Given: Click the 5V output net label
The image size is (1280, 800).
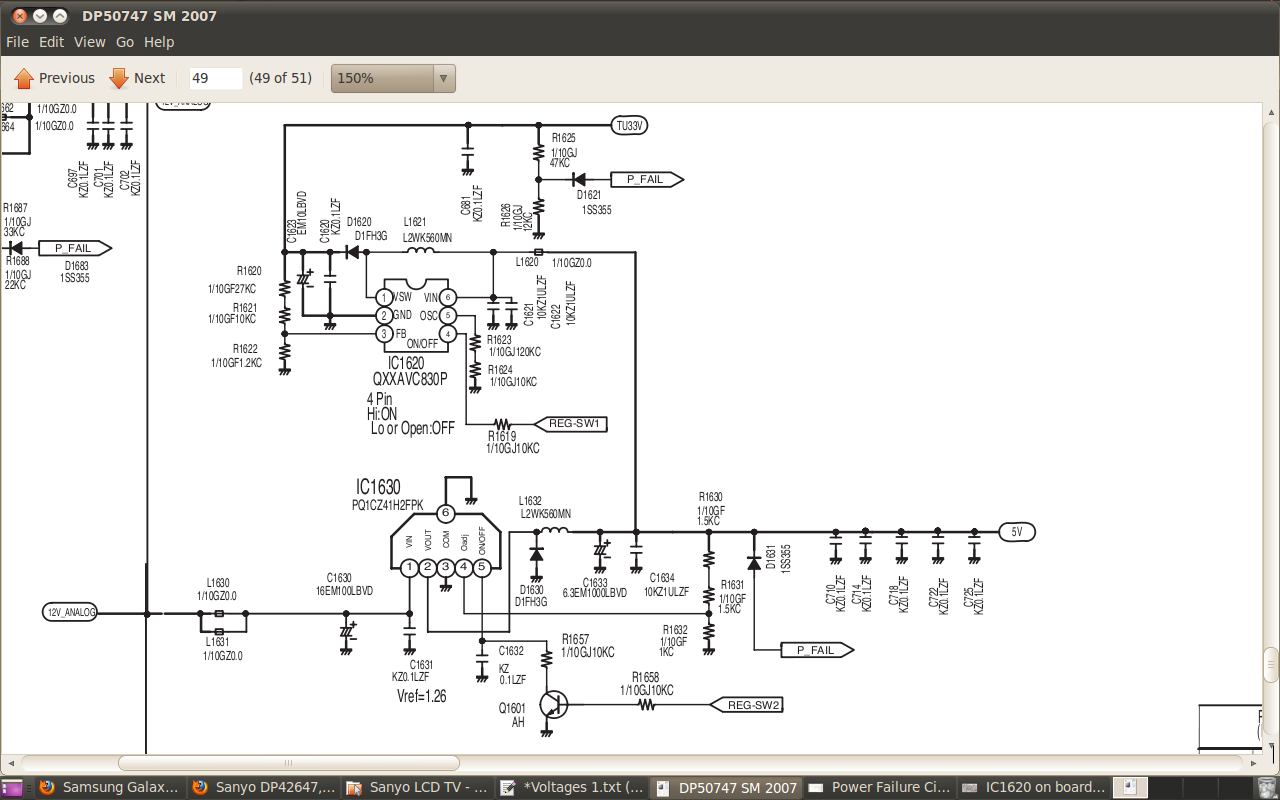Looking at the screenshot, I should (x=1017, y=532).
